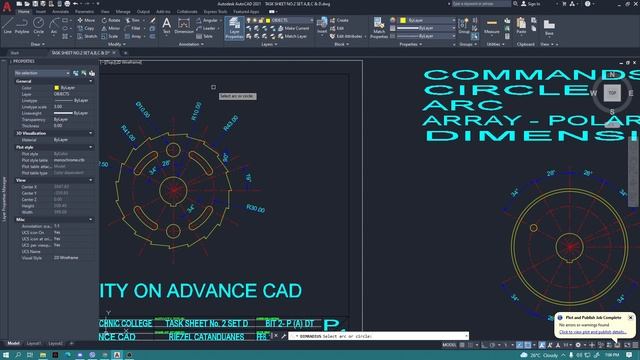Click the Copy tool in Modify panel
640x360 pixels.
86,28
